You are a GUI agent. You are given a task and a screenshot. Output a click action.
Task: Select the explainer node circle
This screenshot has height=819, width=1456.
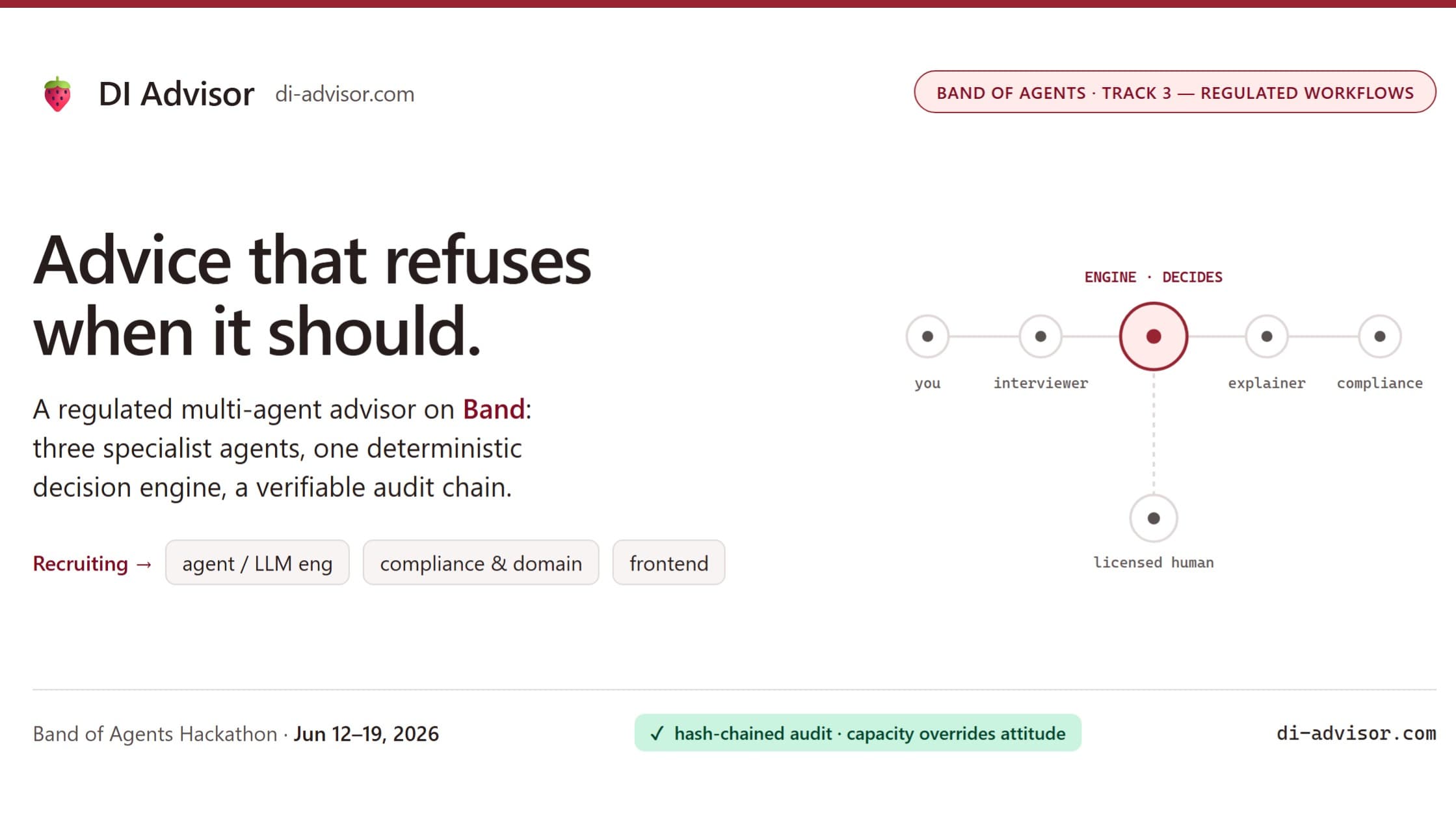[1267, 336]
